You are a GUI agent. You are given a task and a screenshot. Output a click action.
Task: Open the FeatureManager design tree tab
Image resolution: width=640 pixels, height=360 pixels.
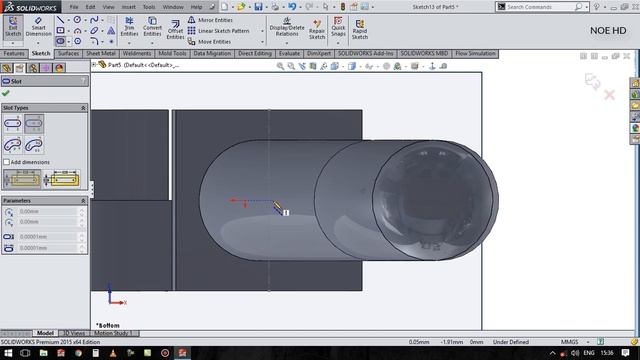point(7,68)
